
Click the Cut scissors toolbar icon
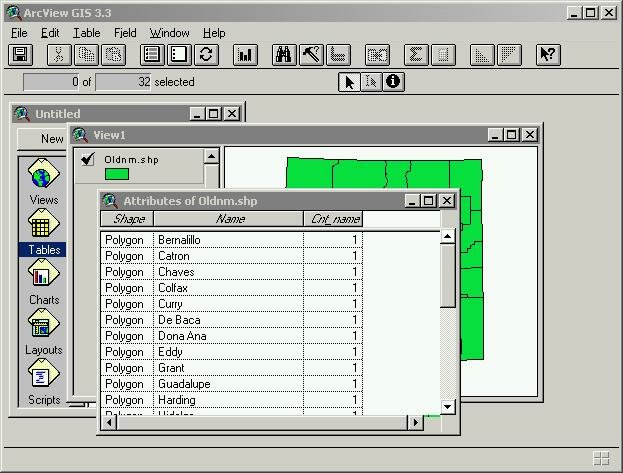(59, 54)
